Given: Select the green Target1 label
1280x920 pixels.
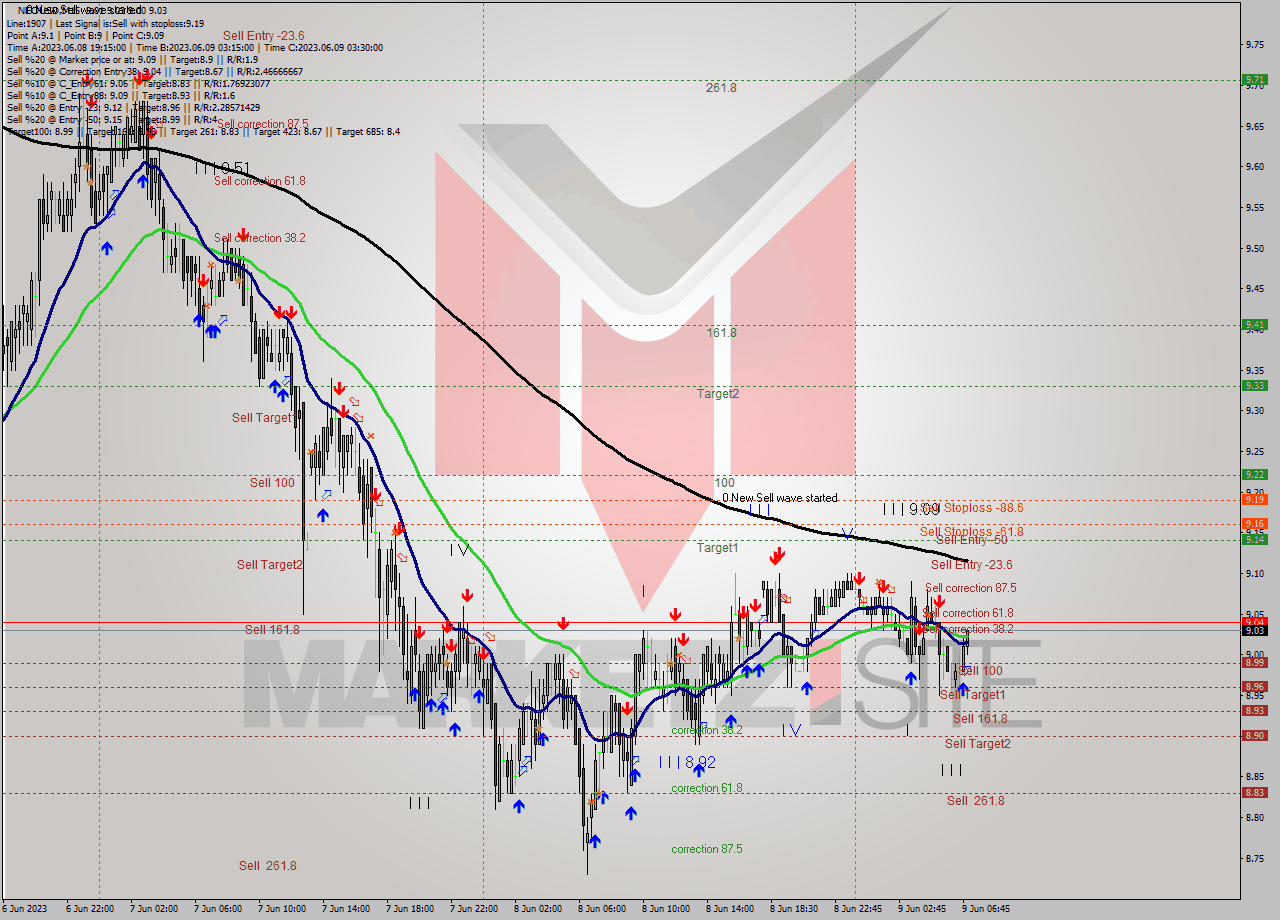Looking at the screenshot, I should (718, 548).
